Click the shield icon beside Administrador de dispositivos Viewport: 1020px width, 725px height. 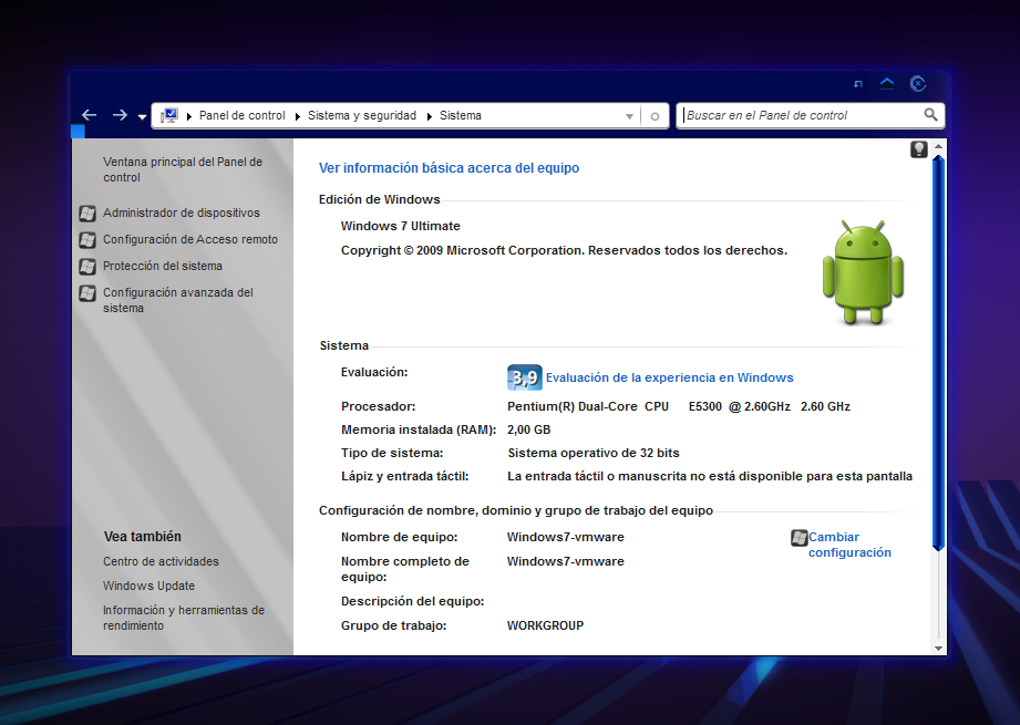coord(88,213)
